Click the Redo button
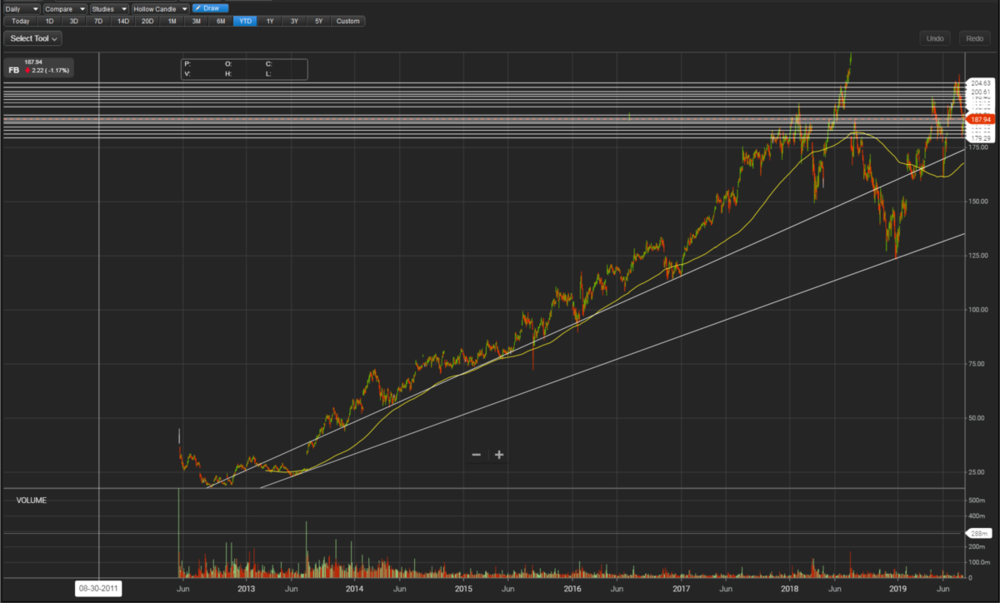Screen dimensions: 1000x603 973,38
